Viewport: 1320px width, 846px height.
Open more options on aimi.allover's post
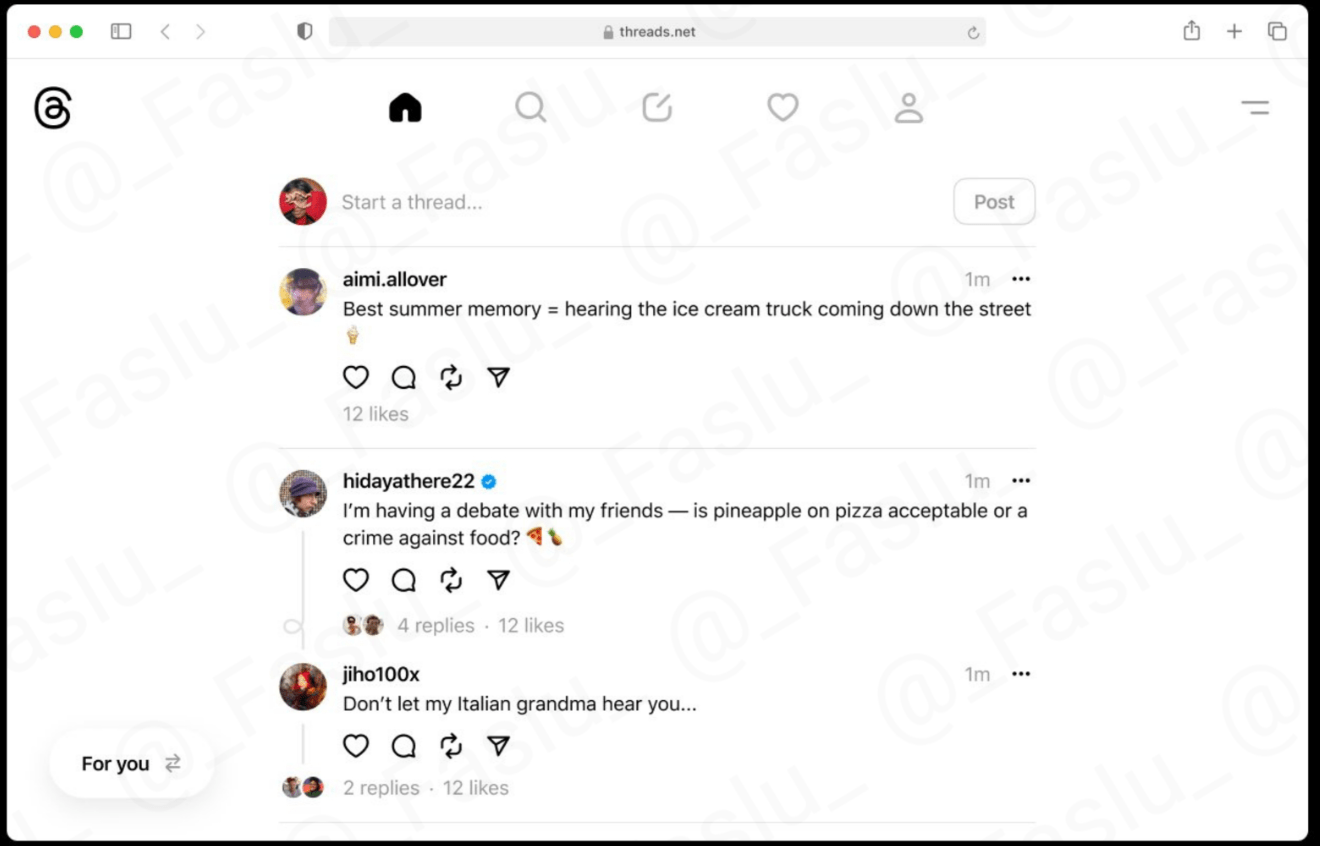click(1021, 279)
